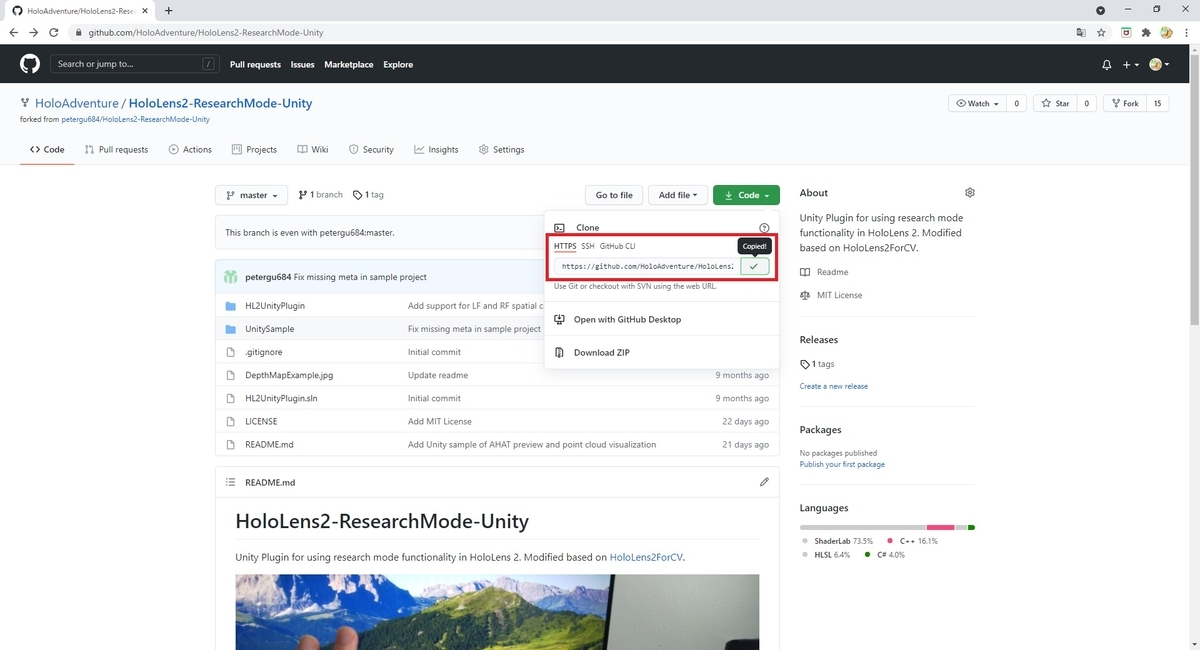
Task: Open the HL2UnityPlugin folder
Action: tap(275, 305)
